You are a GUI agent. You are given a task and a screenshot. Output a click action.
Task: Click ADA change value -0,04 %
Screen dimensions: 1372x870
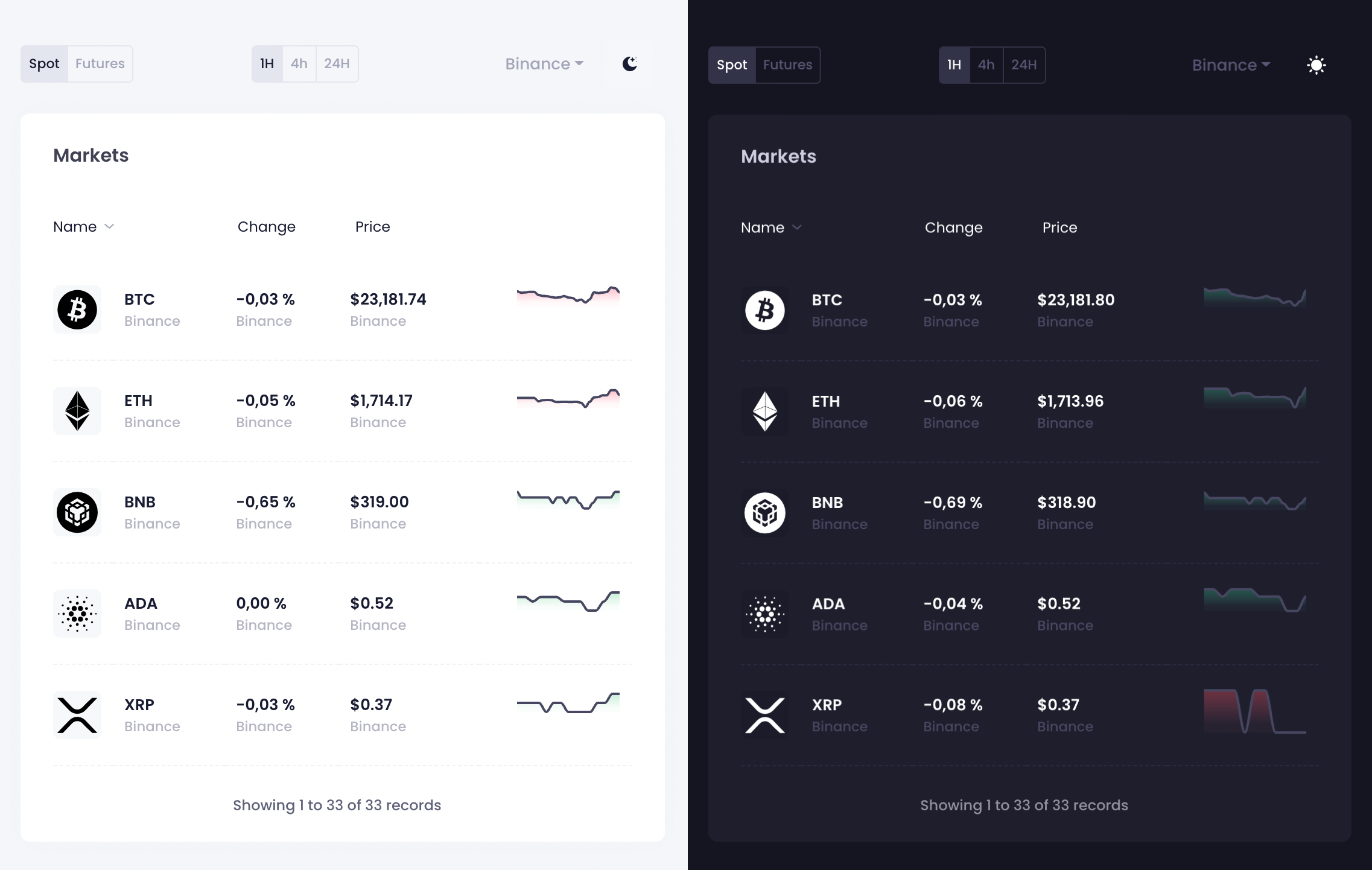coord(953,604)
